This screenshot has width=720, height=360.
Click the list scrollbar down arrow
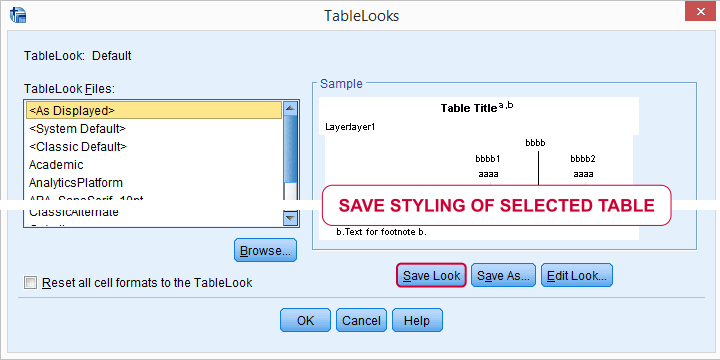(291, 218)
